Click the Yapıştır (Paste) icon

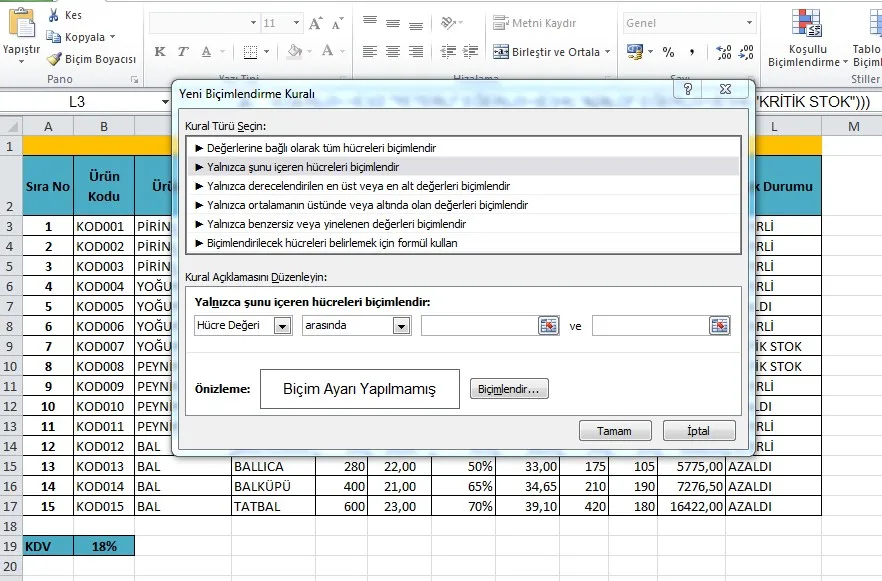point(21,22)
